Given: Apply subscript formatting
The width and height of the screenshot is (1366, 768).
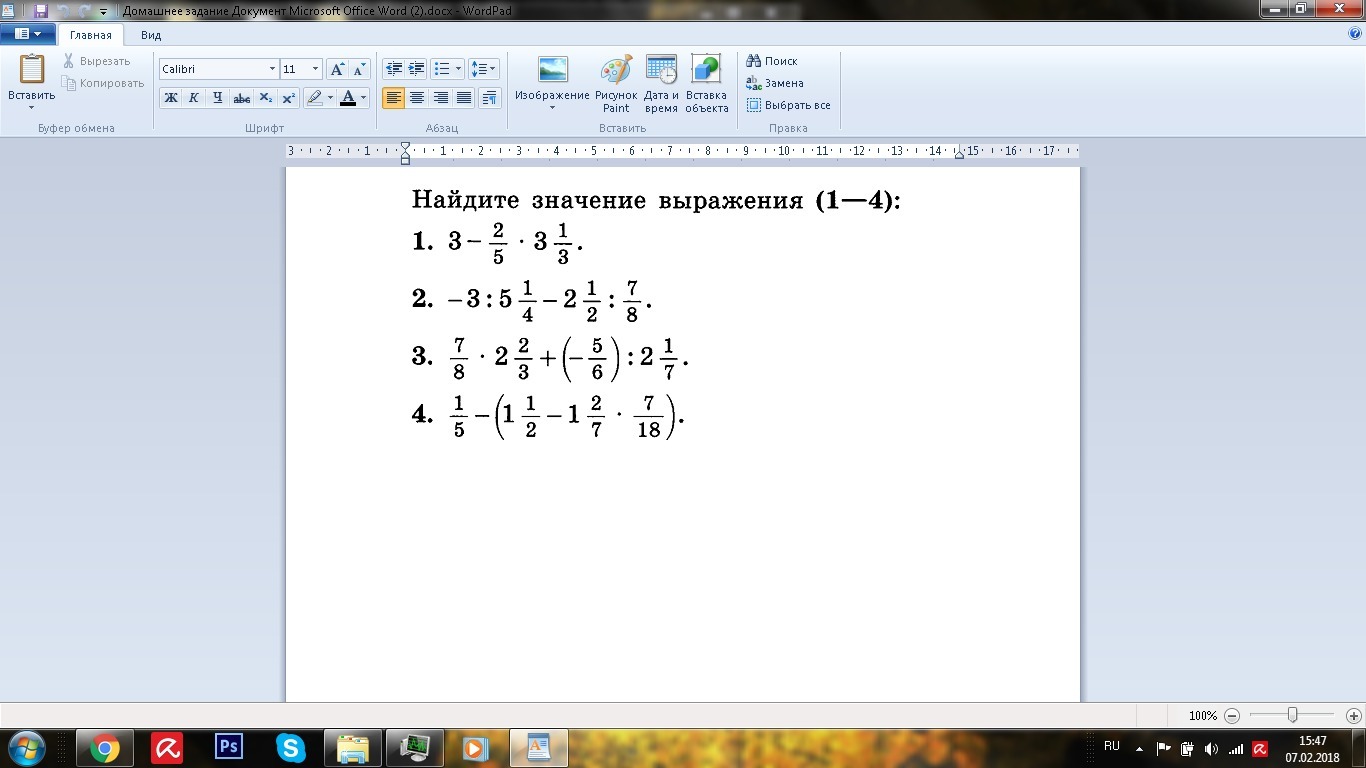Looking at the screenshot, I should [x=265, y=98].
